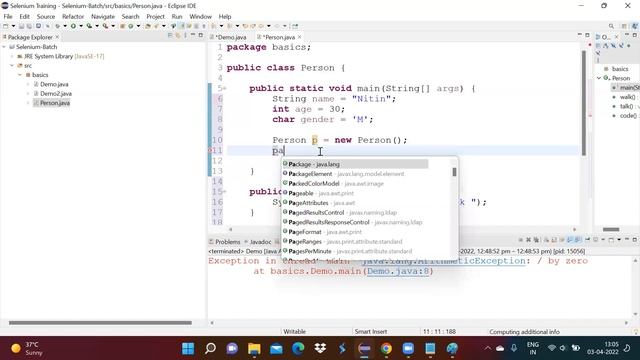The image size is (640, 360).
Task: Click ArithmeticException link in Console
Action: click(443, 261)
